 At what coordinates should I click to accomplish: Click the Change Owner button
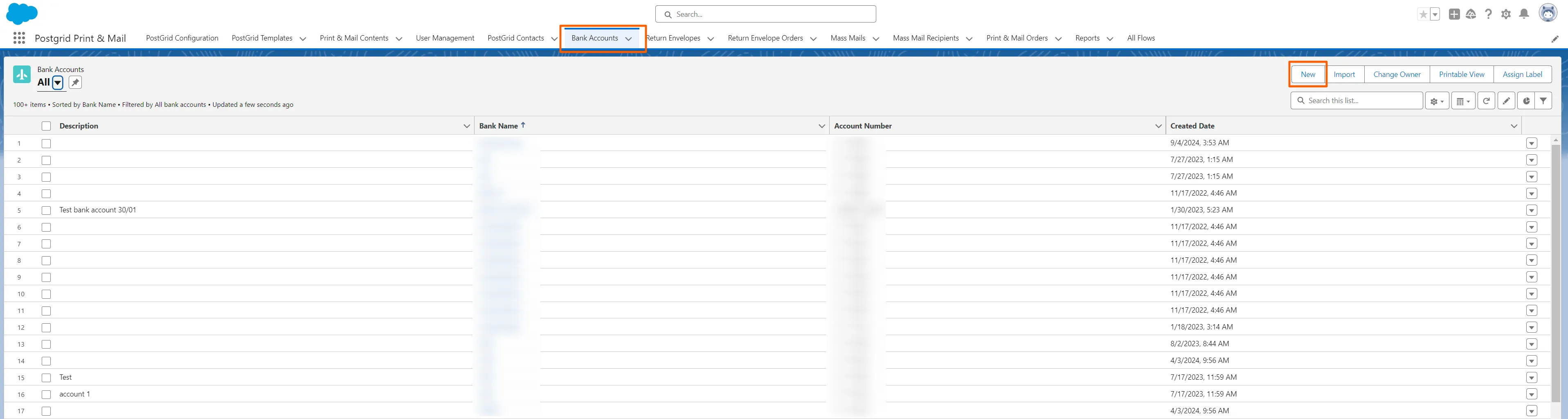pyautogui.click(x=1396, y=74)
